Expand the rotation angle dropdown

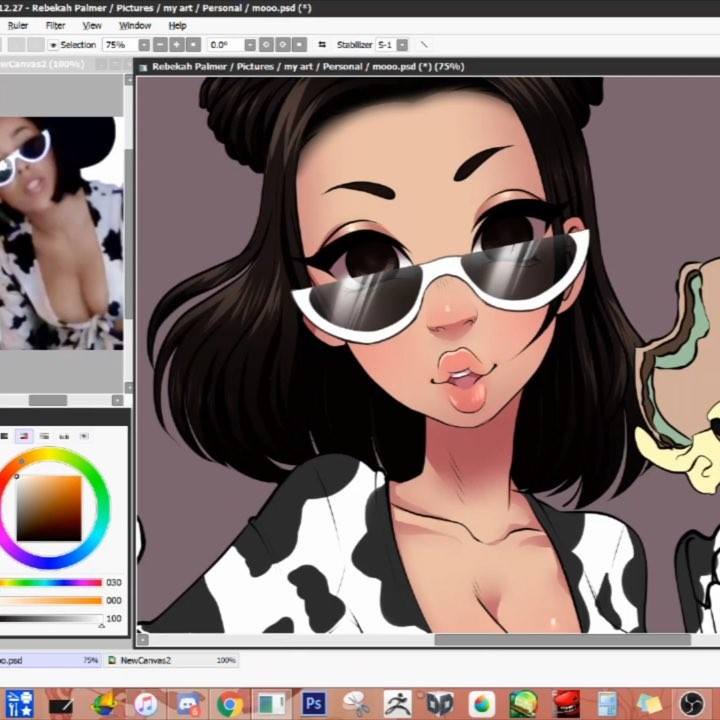[250, 45]
